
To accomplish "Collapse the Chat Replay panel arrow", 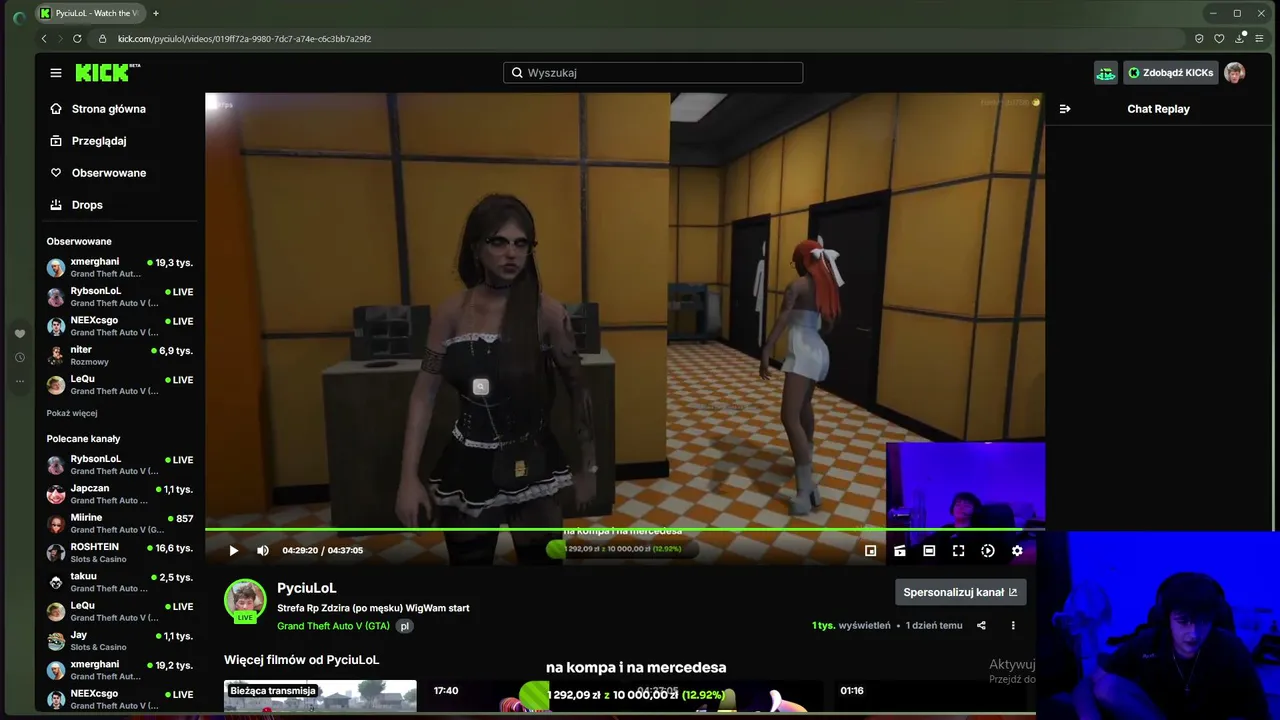I will pyautogui.click(x=1065, y=109).
